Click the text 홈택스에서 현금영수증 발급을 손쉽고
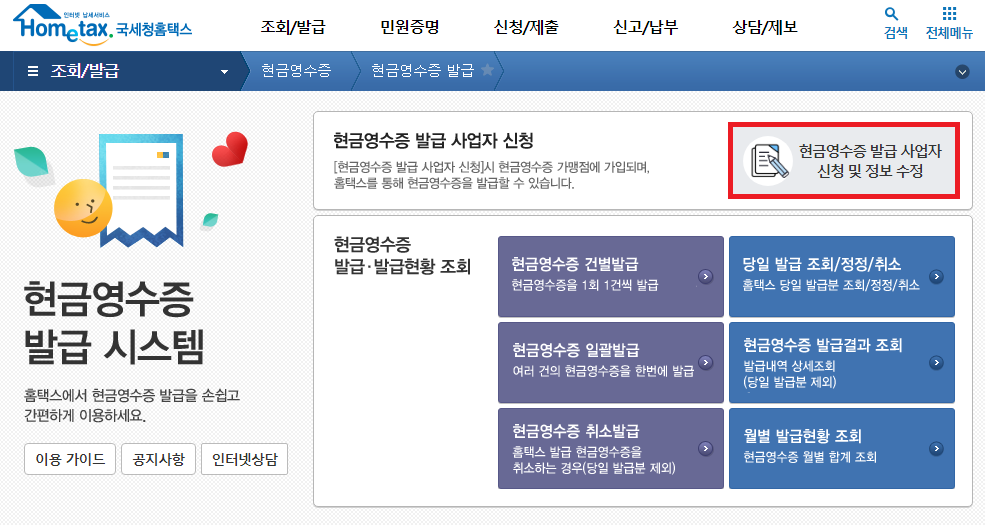 (132, 395)
